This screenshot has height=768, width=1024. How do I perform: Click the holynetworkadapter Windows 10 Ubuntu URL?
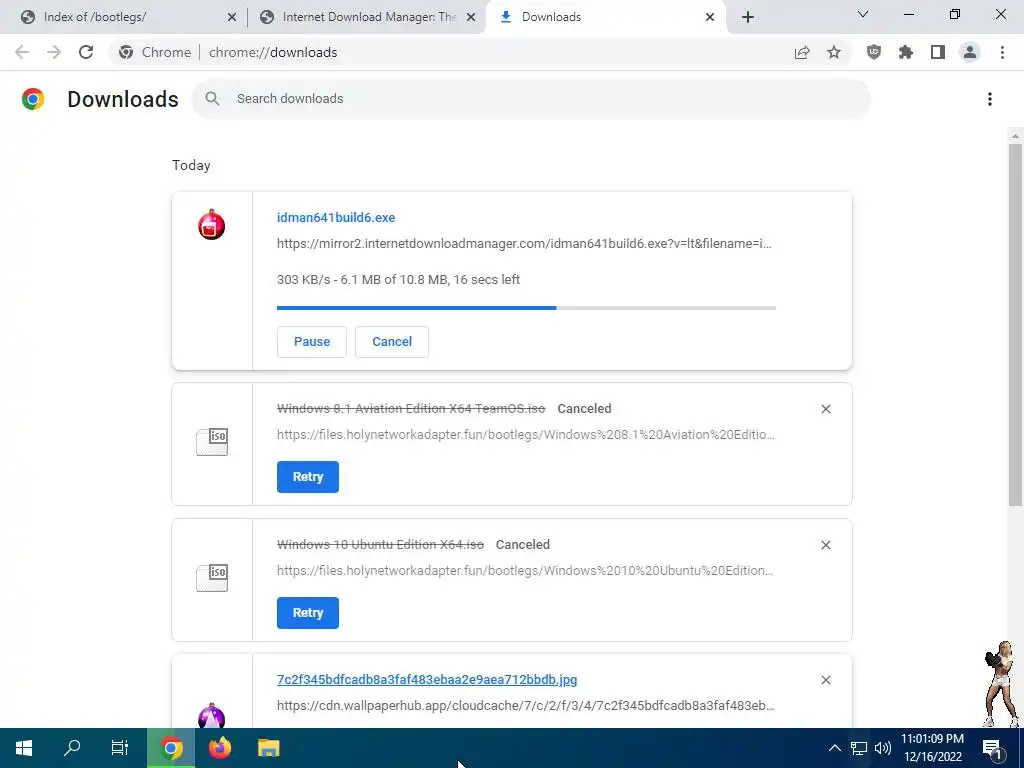525,571
